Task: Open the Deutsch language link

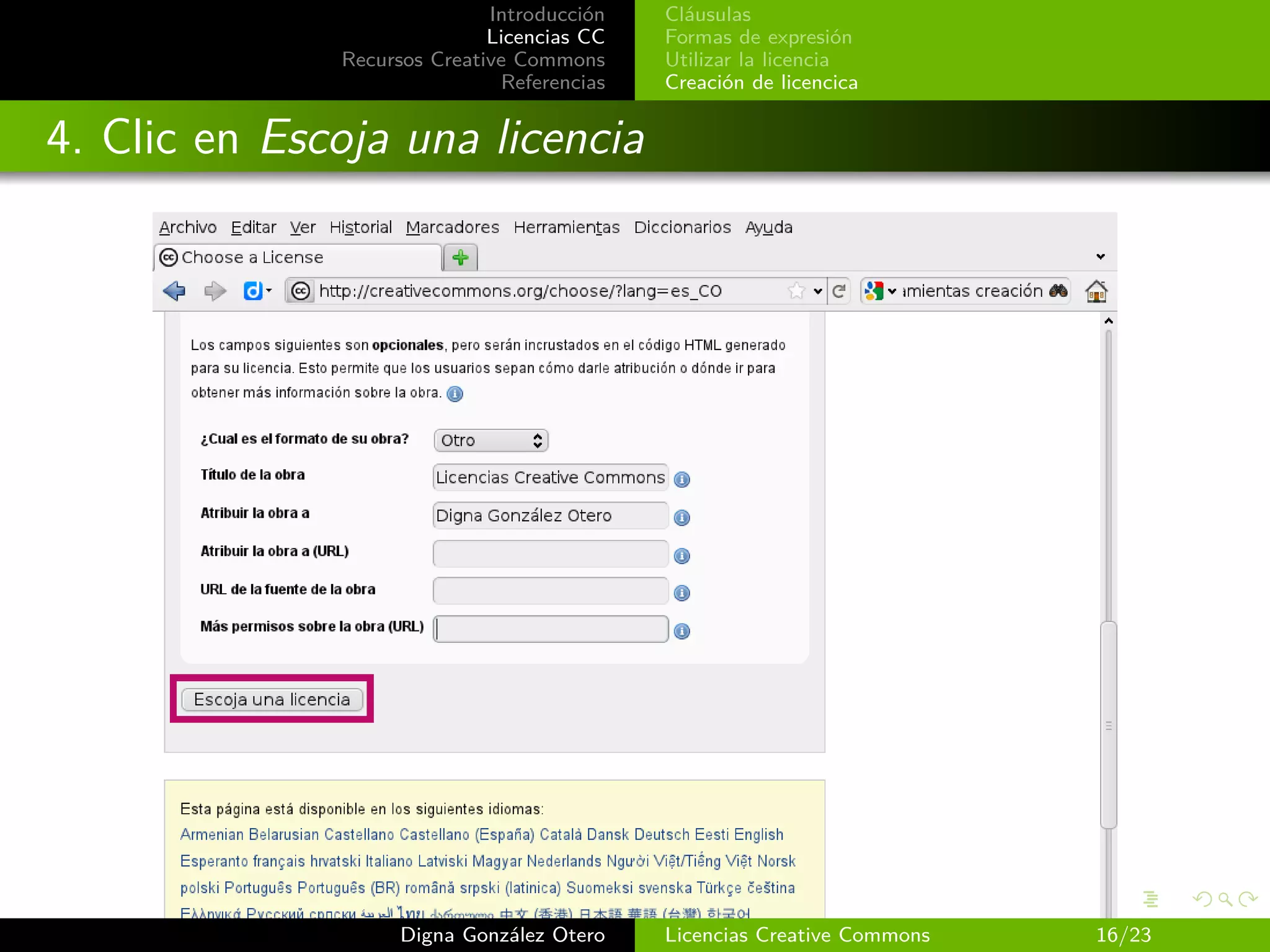Action: coord(665,834)
